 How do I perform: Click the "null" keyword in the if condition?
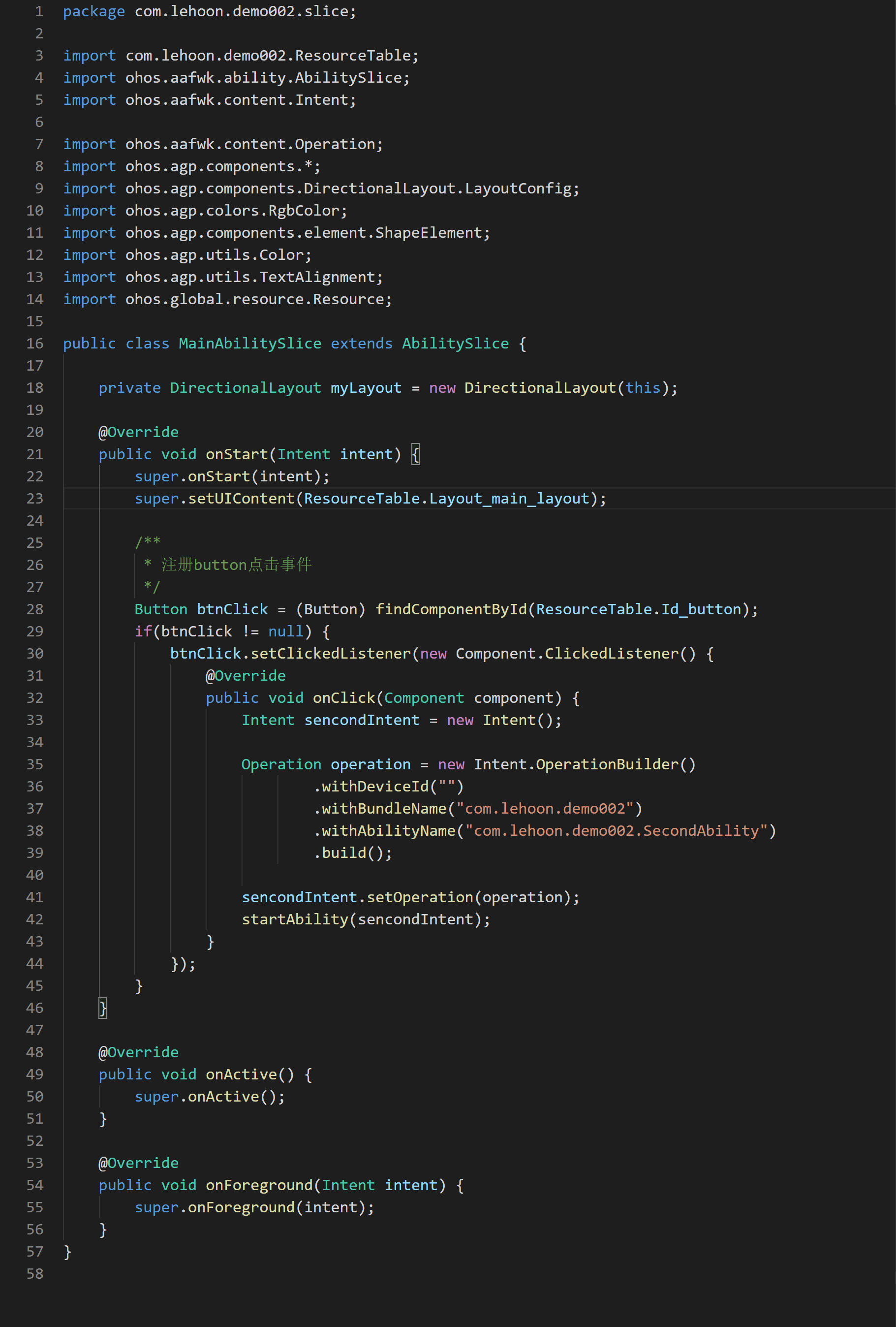pos(286,632)
